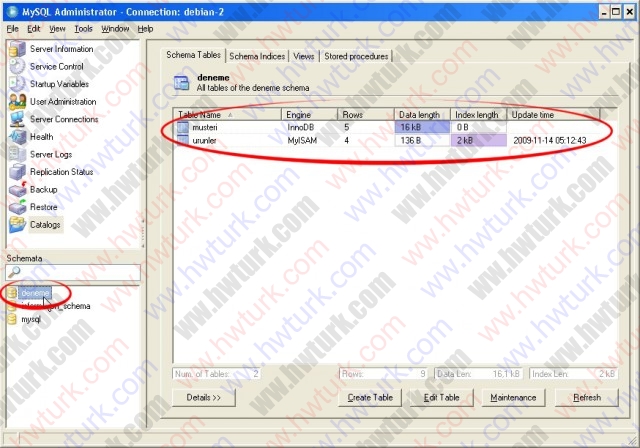Click the Backup icon
Screen dimensions: 640x448
click(18, 189)
